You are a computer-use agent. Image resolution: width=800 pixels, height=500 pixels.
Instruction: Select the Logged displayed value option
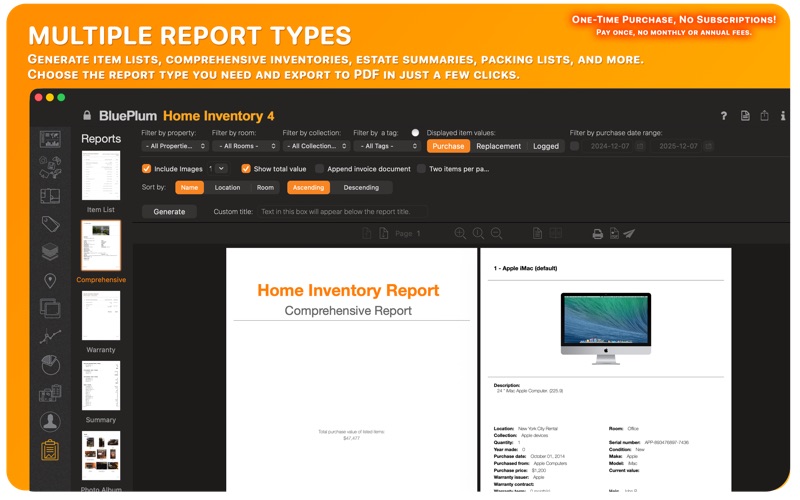point(546,146)
